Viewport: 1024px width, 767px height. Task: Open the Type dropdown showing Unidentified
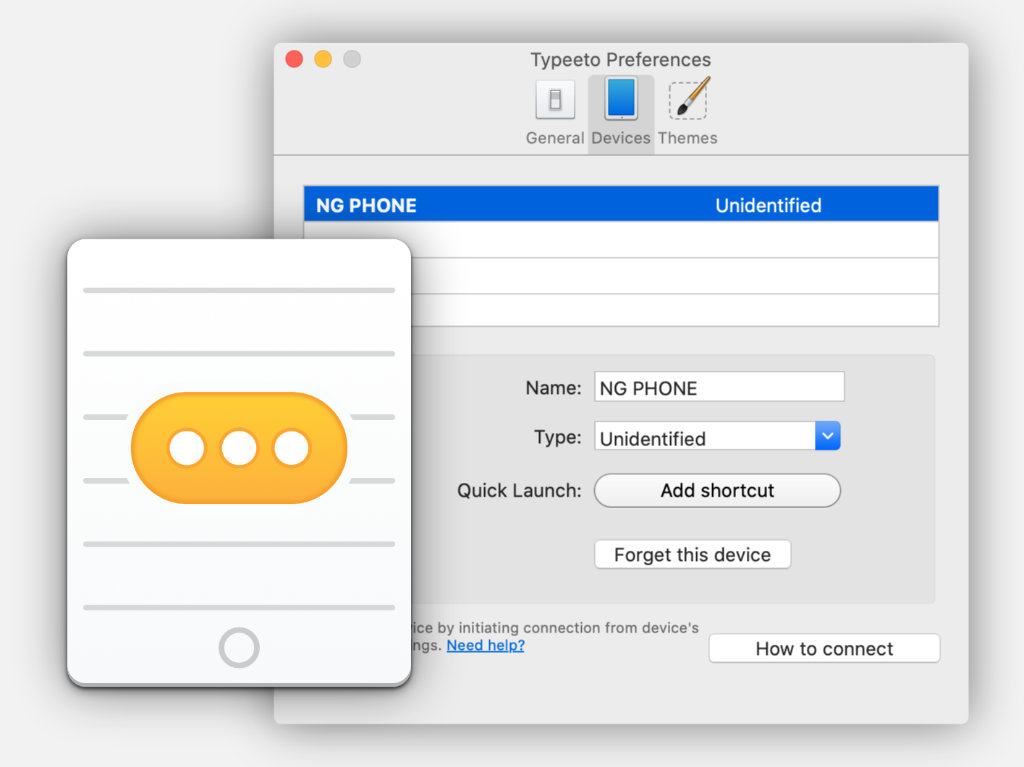pyautogui.click(x=717, y=436)
